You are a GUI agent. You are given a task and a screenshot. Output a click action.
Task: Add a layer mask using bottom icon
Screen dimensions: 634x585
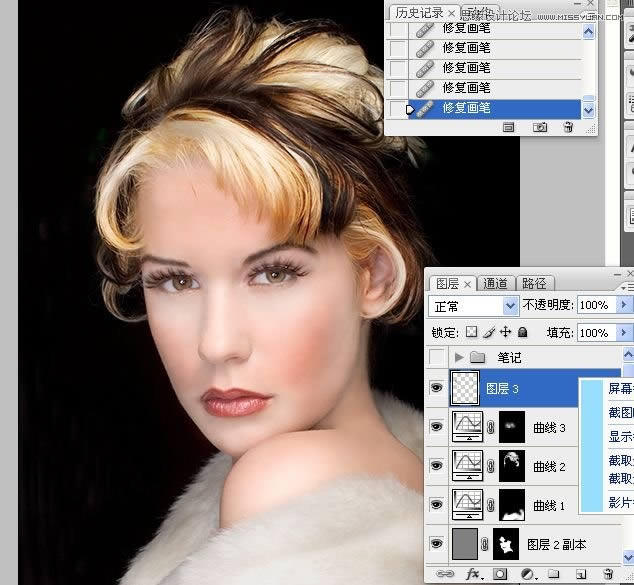coord(499,574)
